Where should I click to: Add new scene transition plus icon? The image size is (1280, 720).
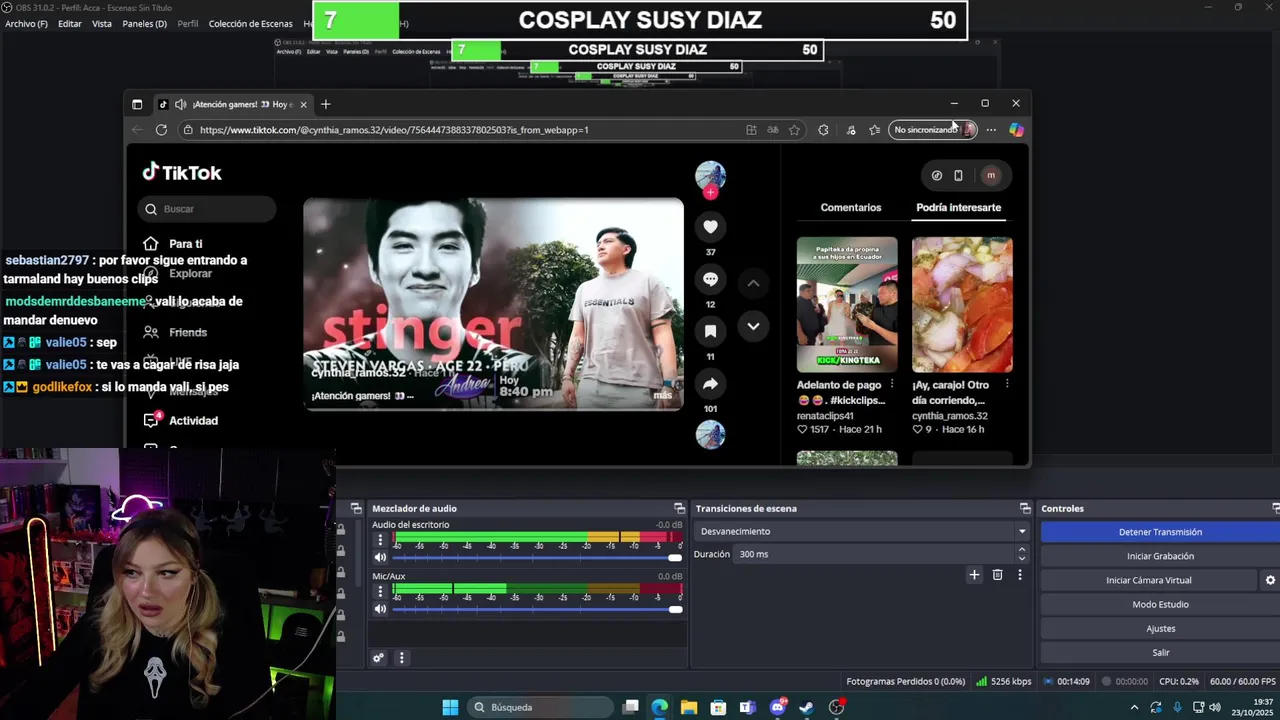974,575
